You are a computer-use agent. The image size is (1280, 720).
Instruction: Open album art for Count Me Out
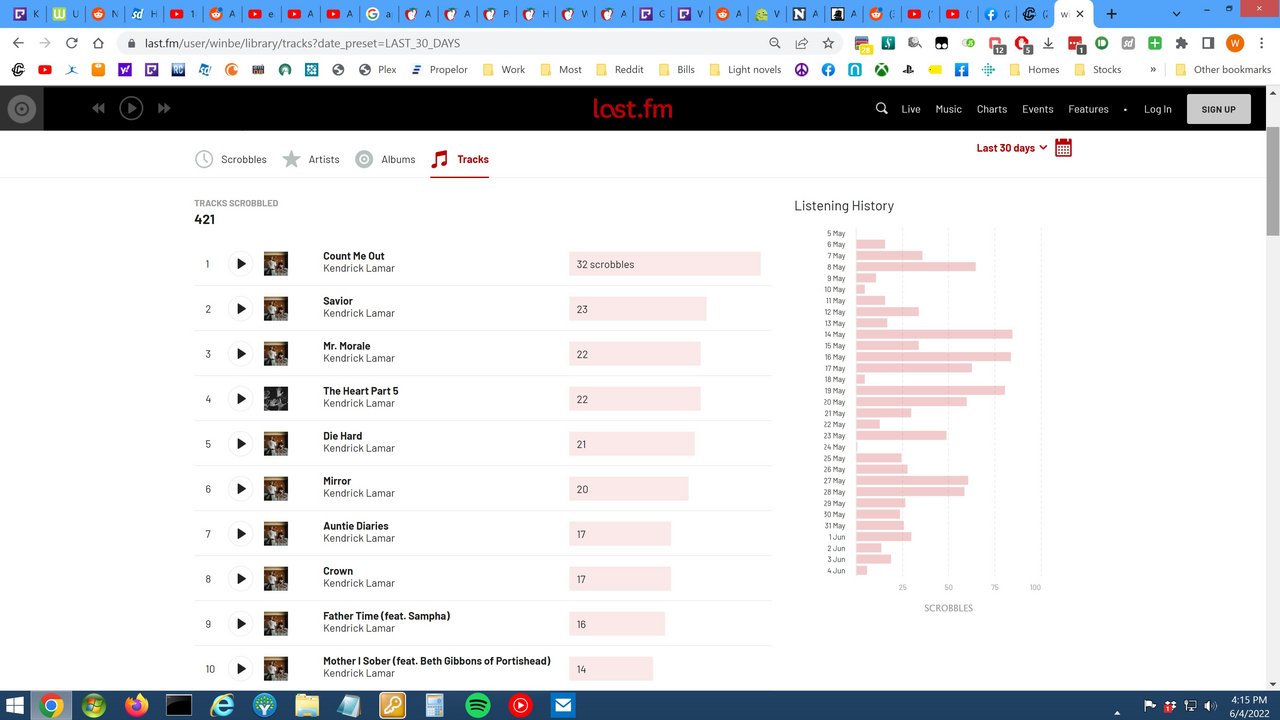[x=276, y=264]
